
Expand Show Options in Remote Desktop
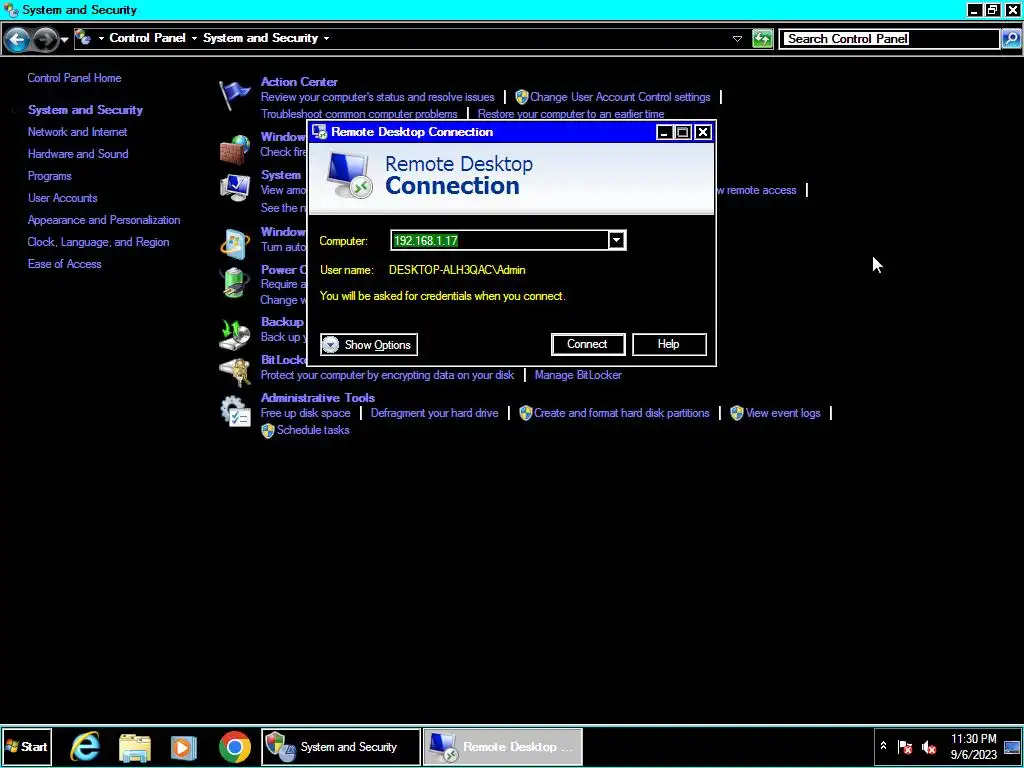[369, 344]
